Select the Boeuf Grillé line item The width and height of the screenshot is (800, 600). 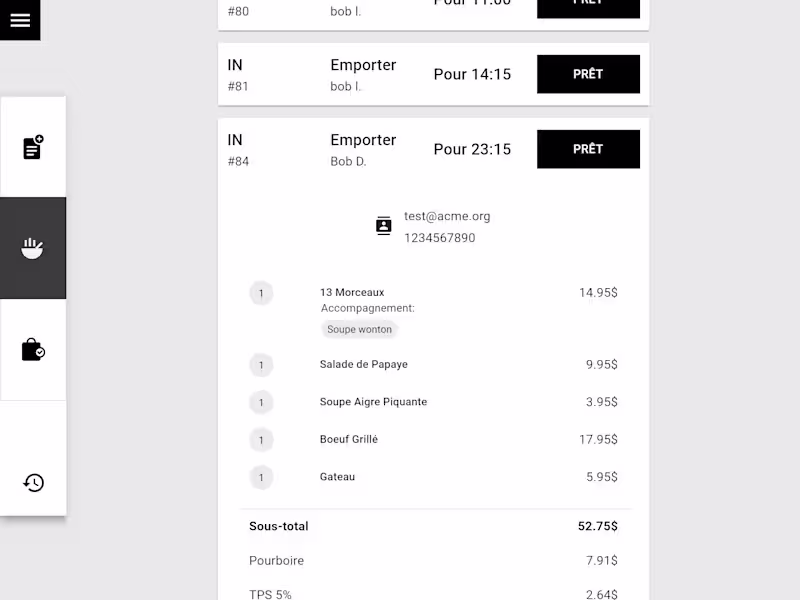[x=349, y=439]
